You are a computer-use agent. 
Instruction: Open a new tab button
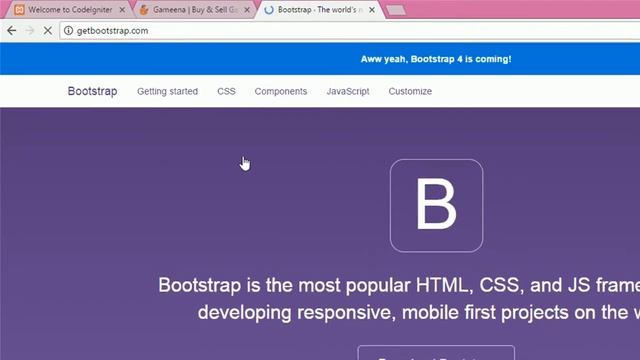(396, 10)
